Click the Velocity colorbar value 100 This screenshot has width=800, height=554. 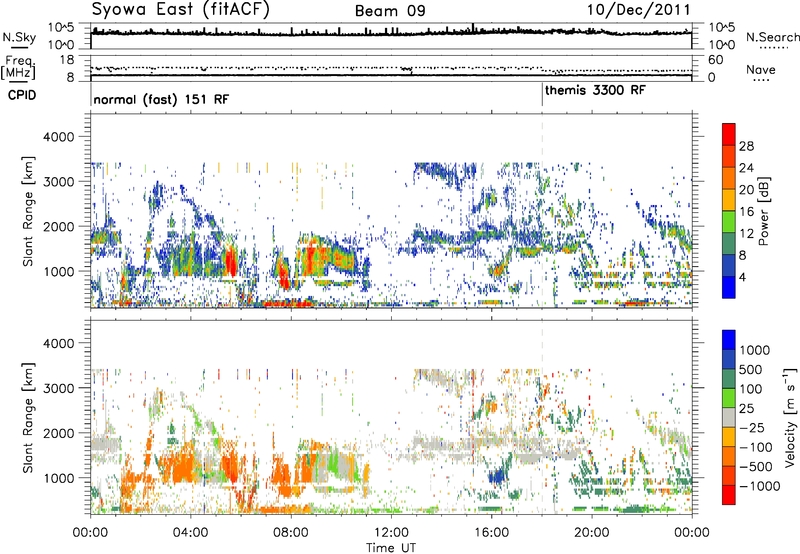pos(751,389)
